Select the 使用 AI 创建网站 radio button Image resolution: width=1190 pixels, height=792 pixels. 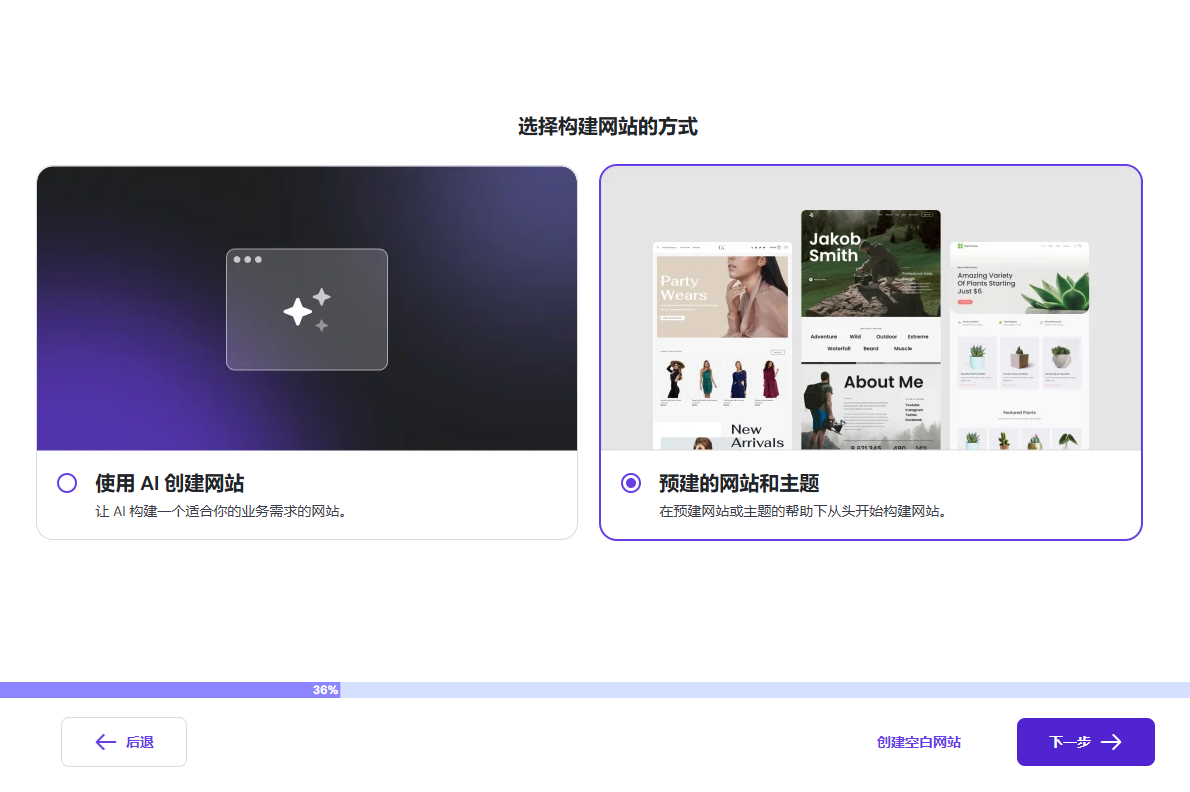[x=67, y=483]
